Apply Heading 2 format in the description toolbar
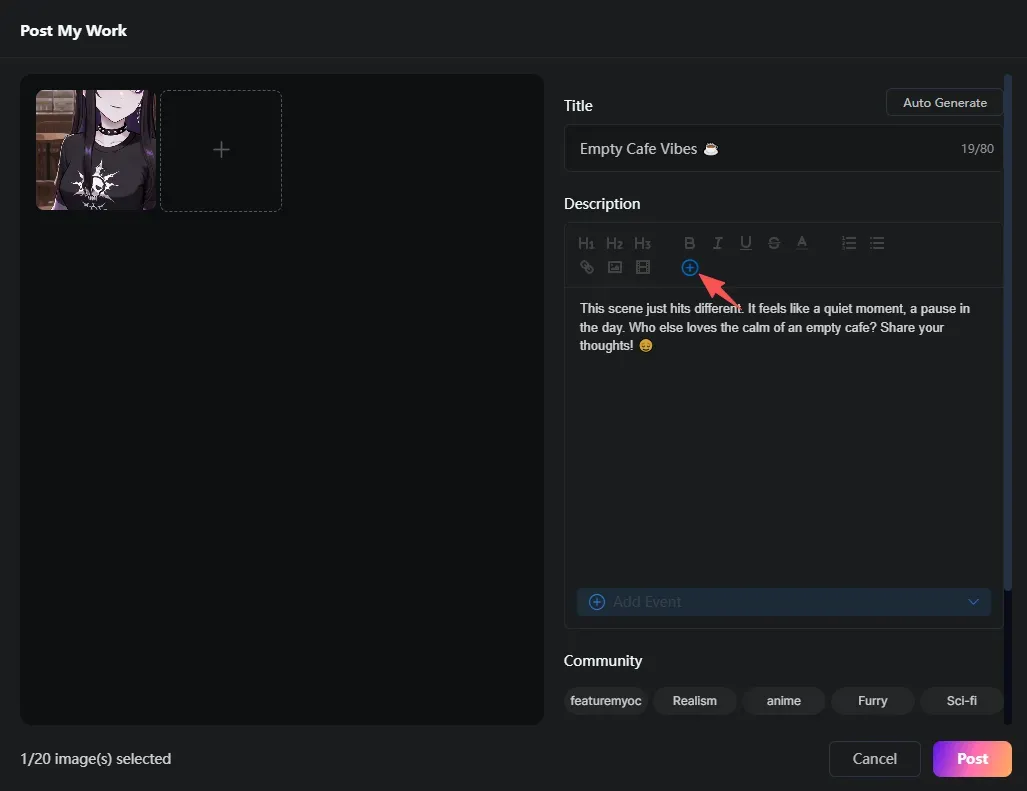This screenshot has width=1027, height=791. (x=614, y=244)
